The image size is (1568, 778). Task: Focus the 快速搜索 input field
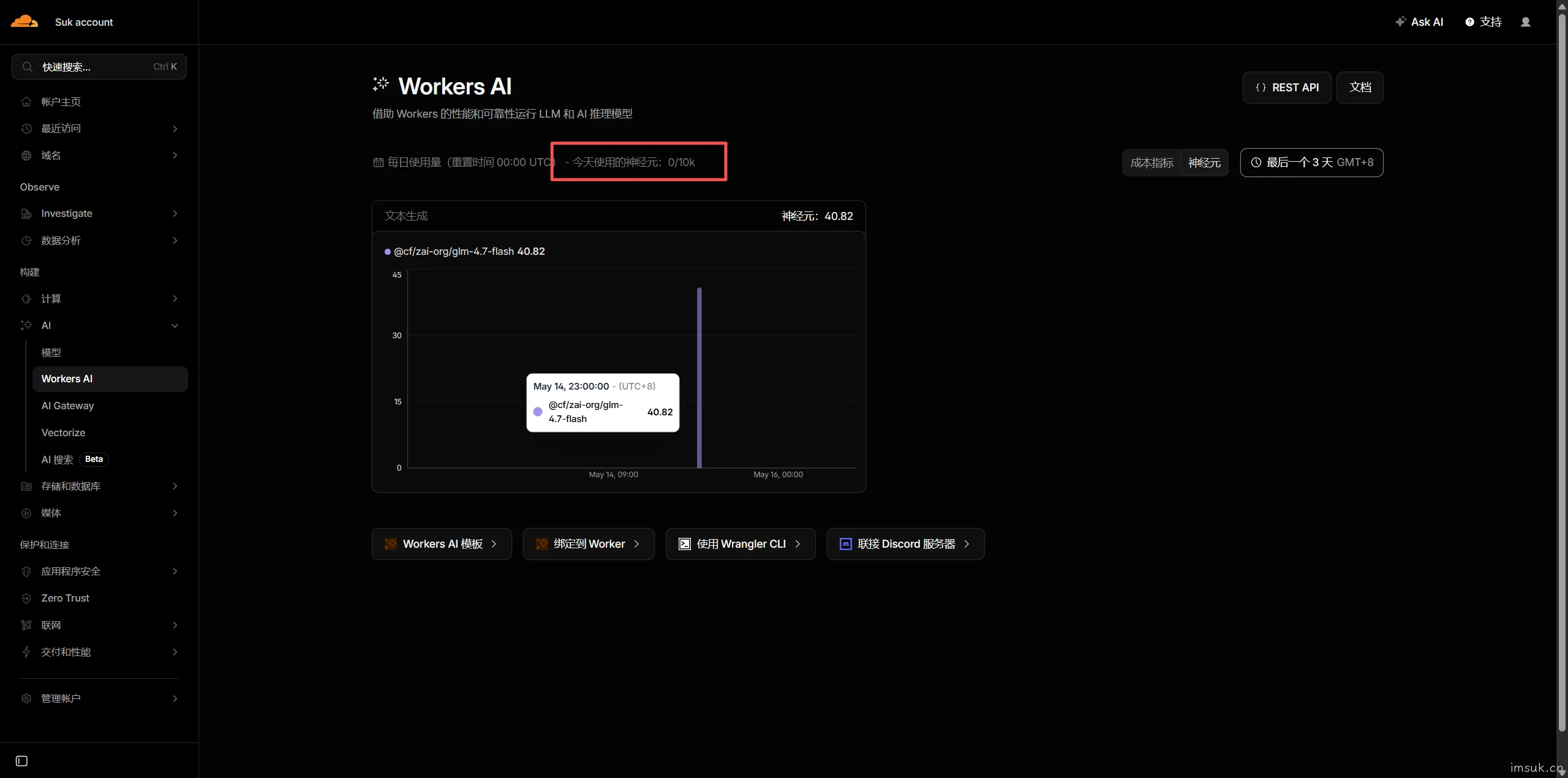pyautogui.click(x=99, y=67)
